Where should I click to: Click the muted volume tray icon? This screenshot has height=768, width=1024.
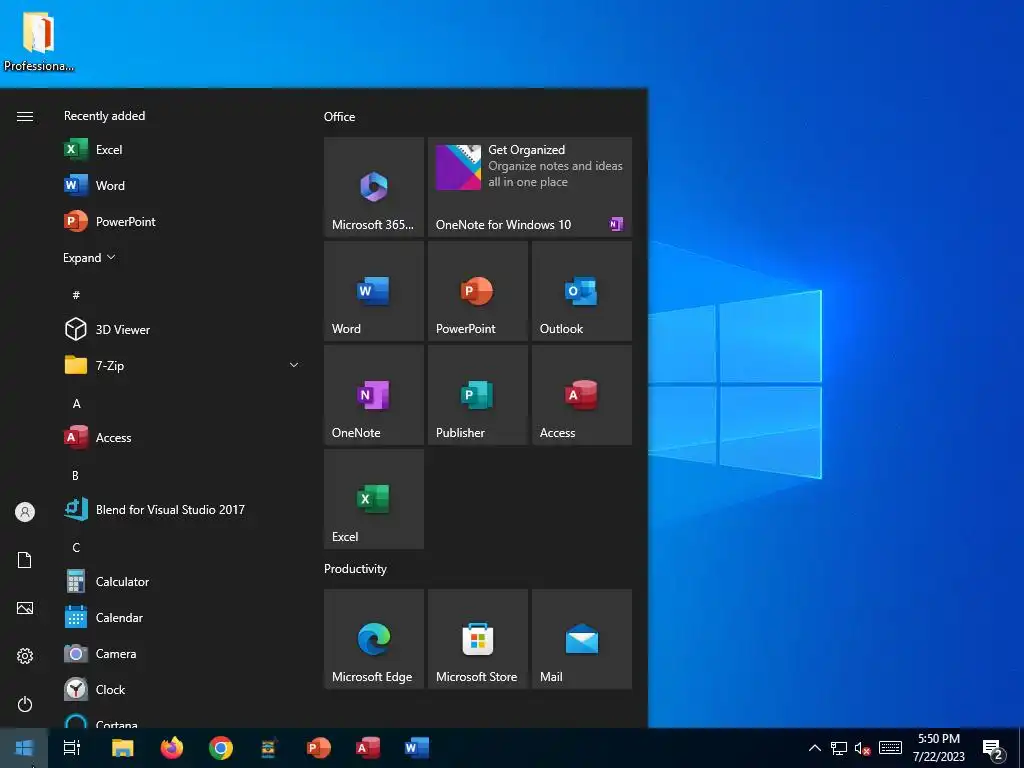[x=863, y=748]
